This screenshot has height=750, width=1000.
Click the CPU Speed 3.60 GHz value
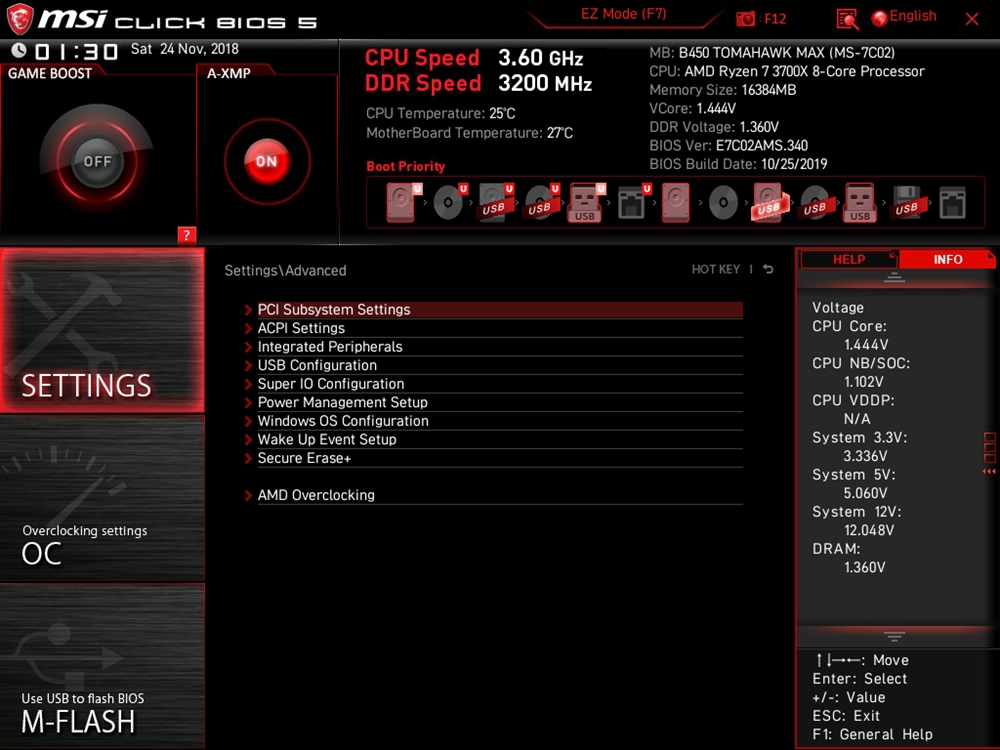[x=540, y=58]
